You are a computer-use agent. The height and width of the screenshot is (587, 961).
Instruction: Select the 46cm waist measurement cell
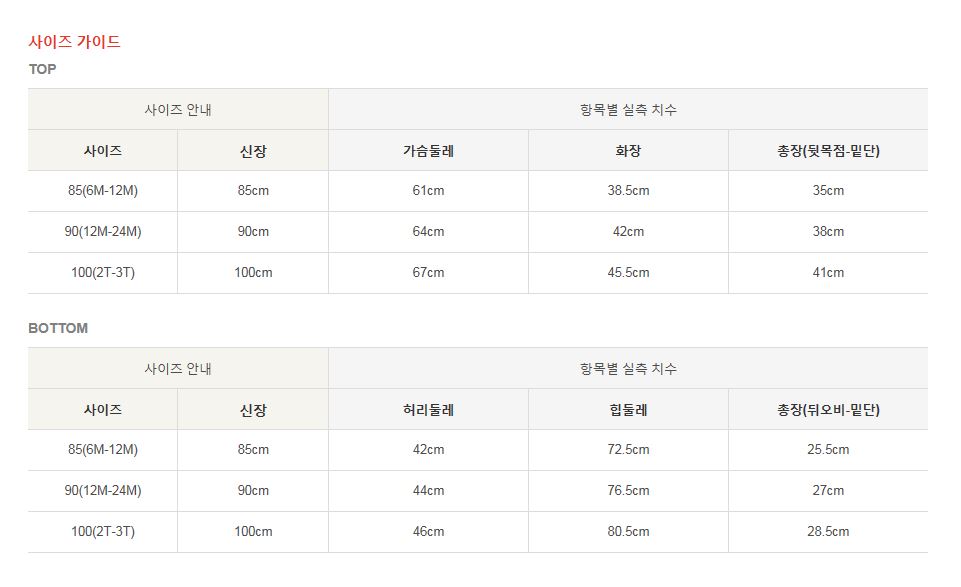coord(428,531)
